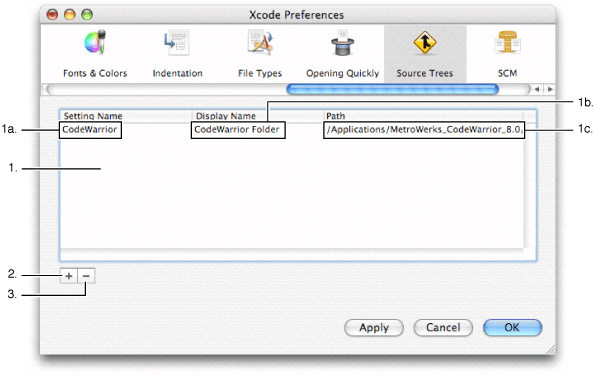Image resolution: width=595 pixels, height=377 pixels.
Task: Confirm preferences with the OK button
Action: (x=512, y=327)
